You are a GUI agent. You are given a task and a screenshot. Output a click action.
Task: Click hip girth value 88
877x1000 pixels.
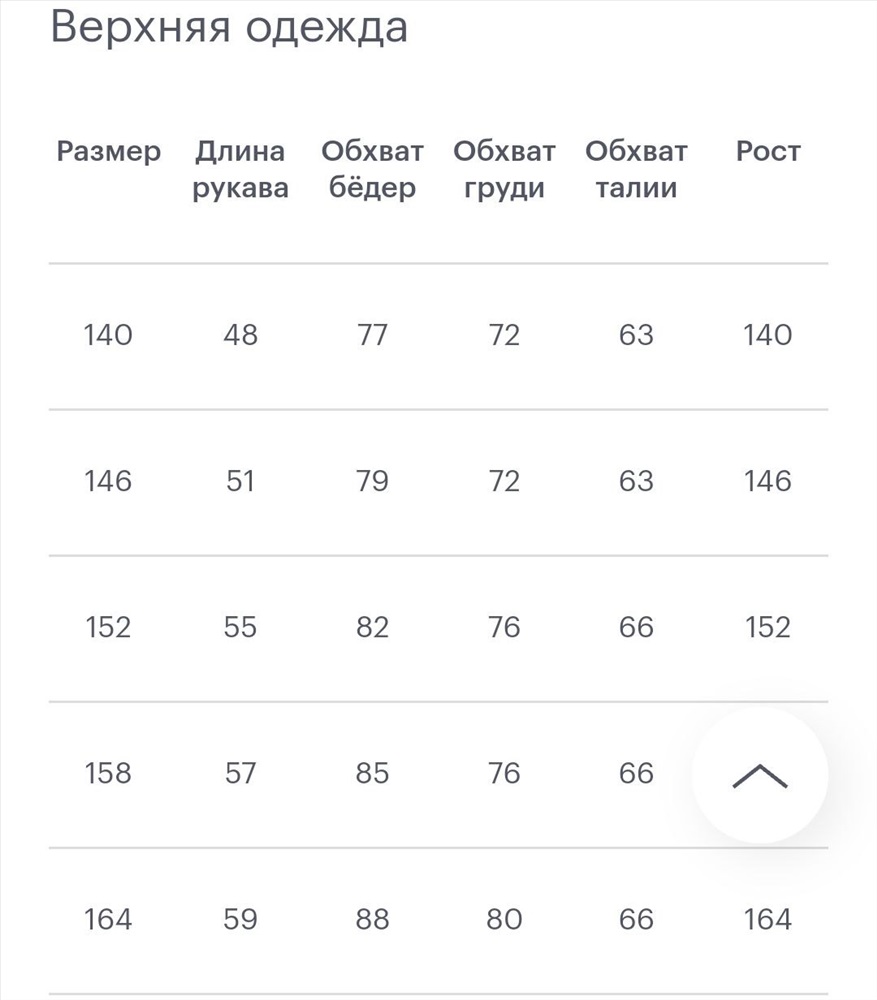[x=372, y=919]
